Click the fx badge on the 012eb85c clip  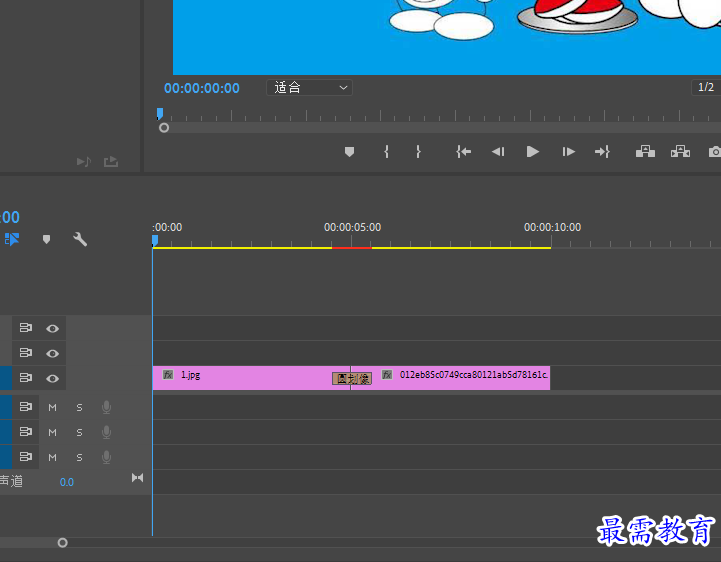pos(387,375)
